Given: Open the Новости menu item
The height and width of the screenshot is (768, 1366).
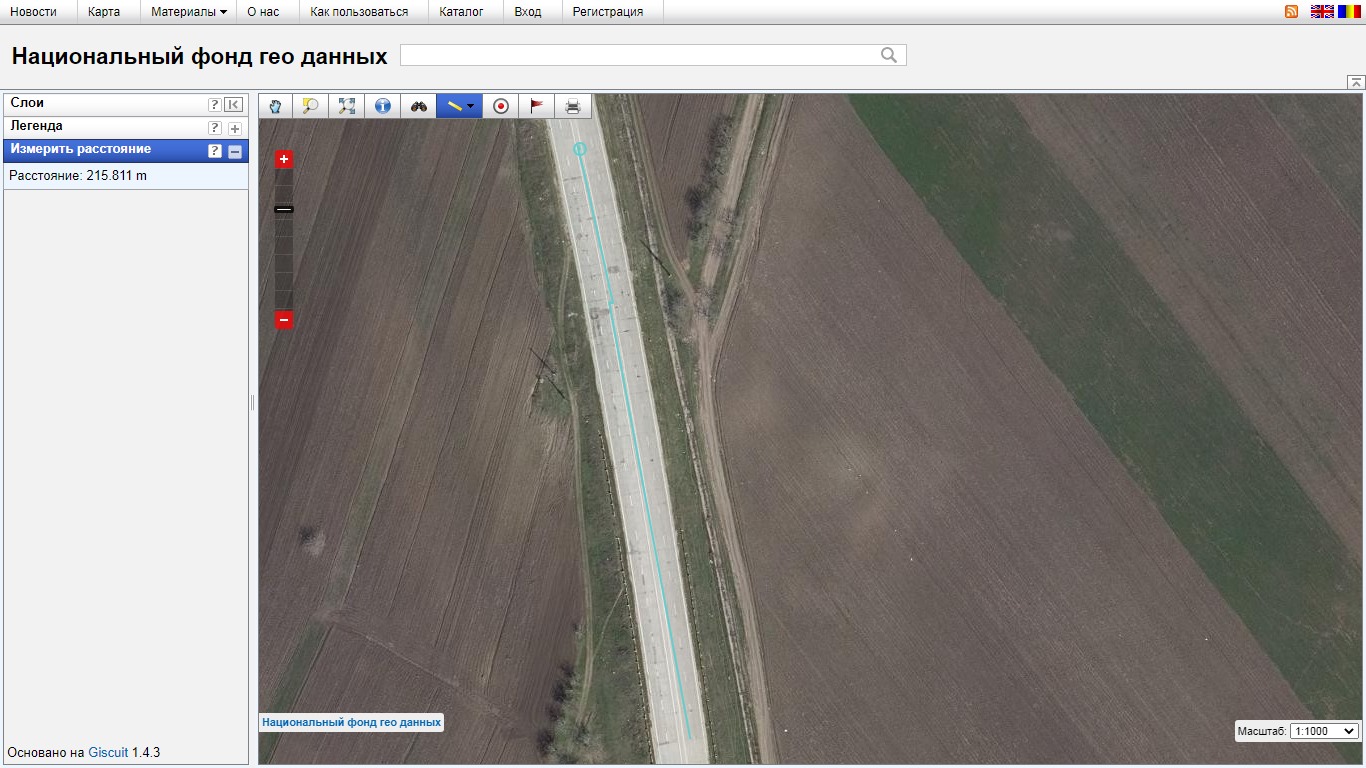Looking at the screenshot, I should point(33,12).
